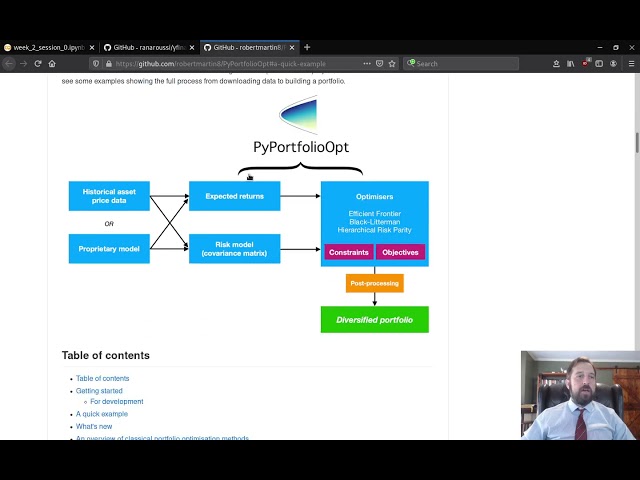The width and height of the screenshot is (640, 480).
Task: Reload the current page
Action: tap(38, 64)
